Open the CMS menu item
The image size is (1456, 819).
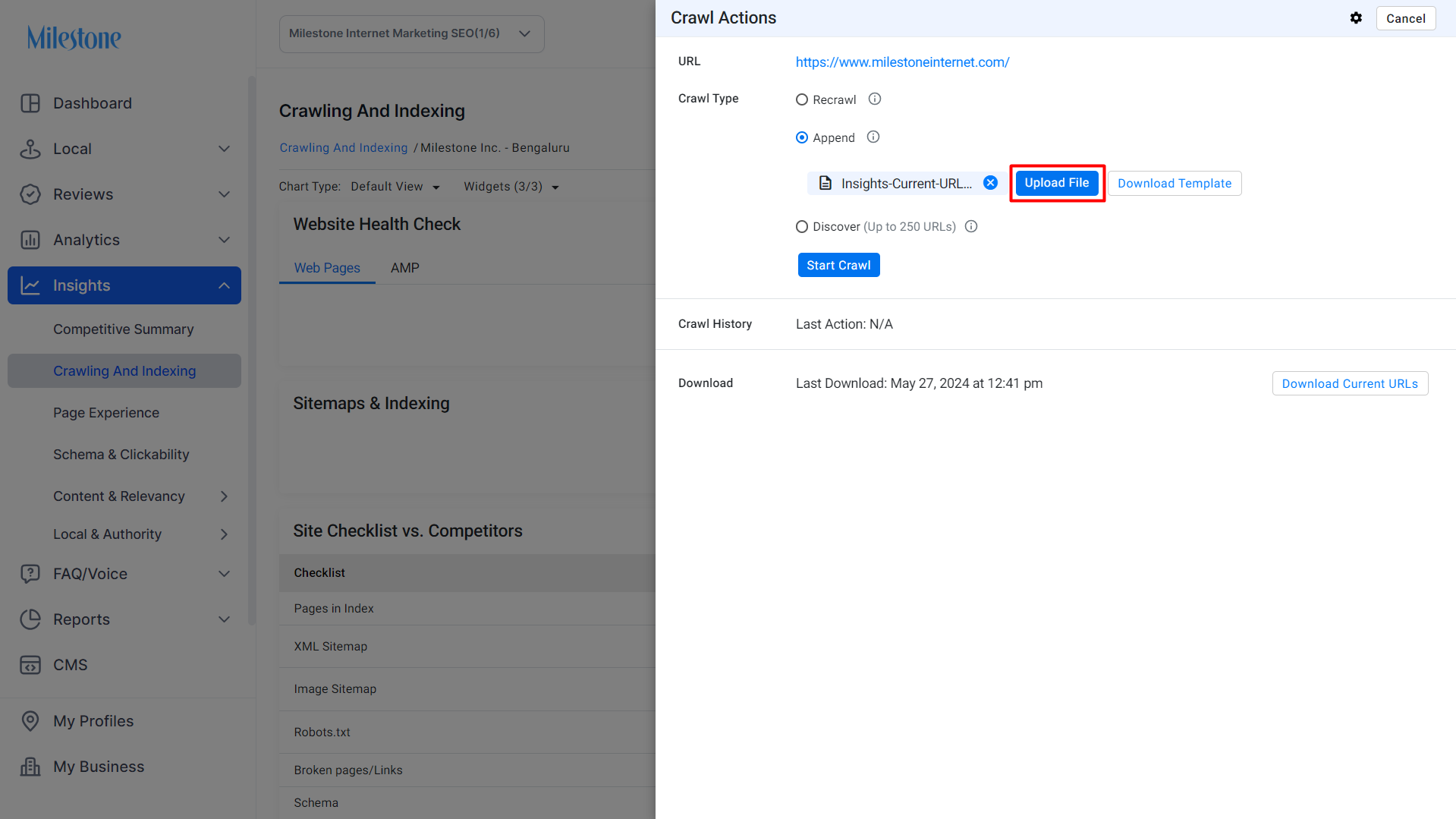coord(71,665)
